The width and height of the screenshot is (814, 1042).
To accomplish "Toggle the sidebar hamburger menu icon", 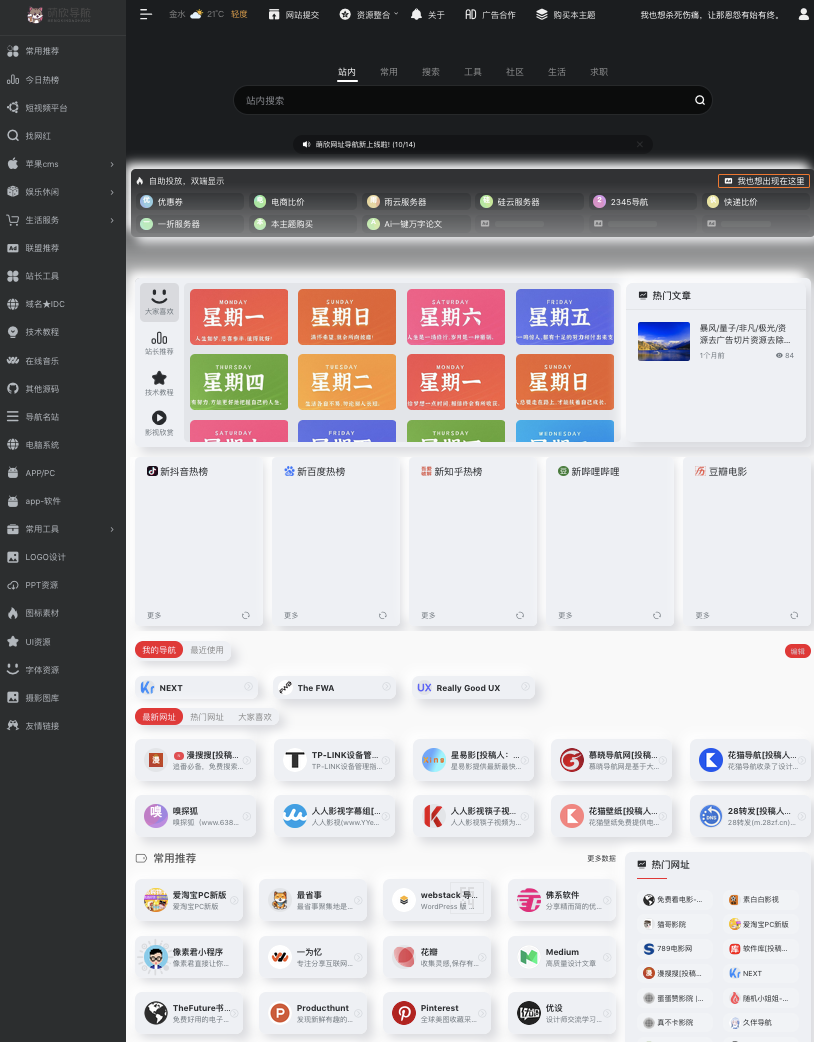I will [x=146, y=14].
